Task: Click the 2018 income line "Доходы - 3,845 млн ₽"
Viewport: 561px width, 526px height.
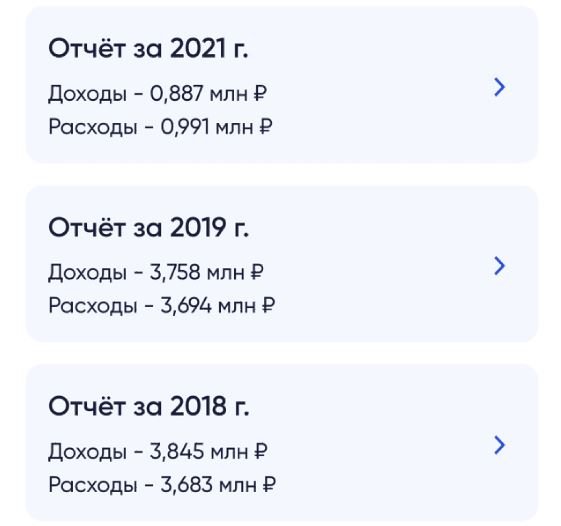Action: click(x=158, y=452)
